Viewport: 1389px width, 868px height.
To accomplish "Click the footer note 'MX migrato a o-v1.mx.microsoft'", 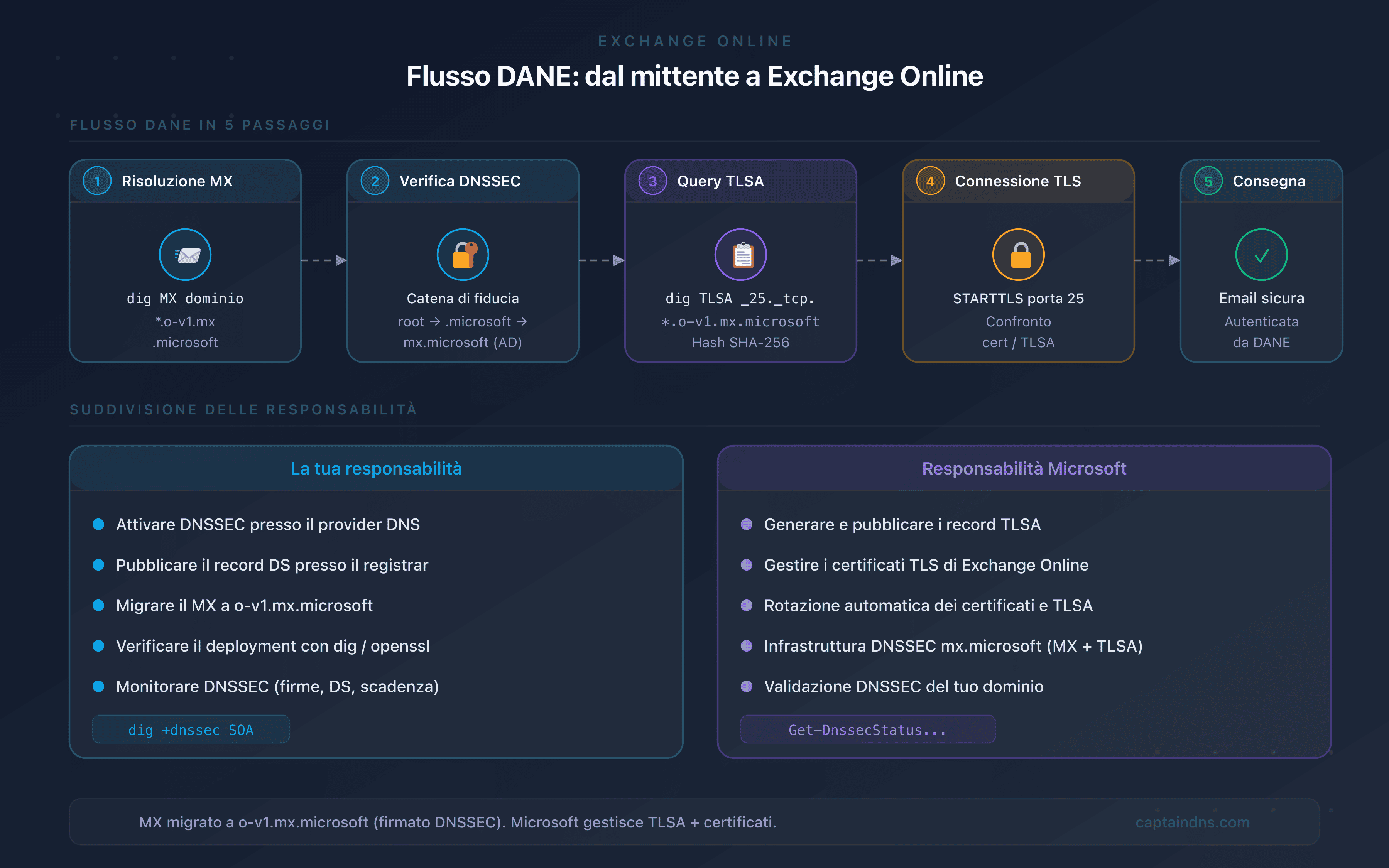I will 458,822.
